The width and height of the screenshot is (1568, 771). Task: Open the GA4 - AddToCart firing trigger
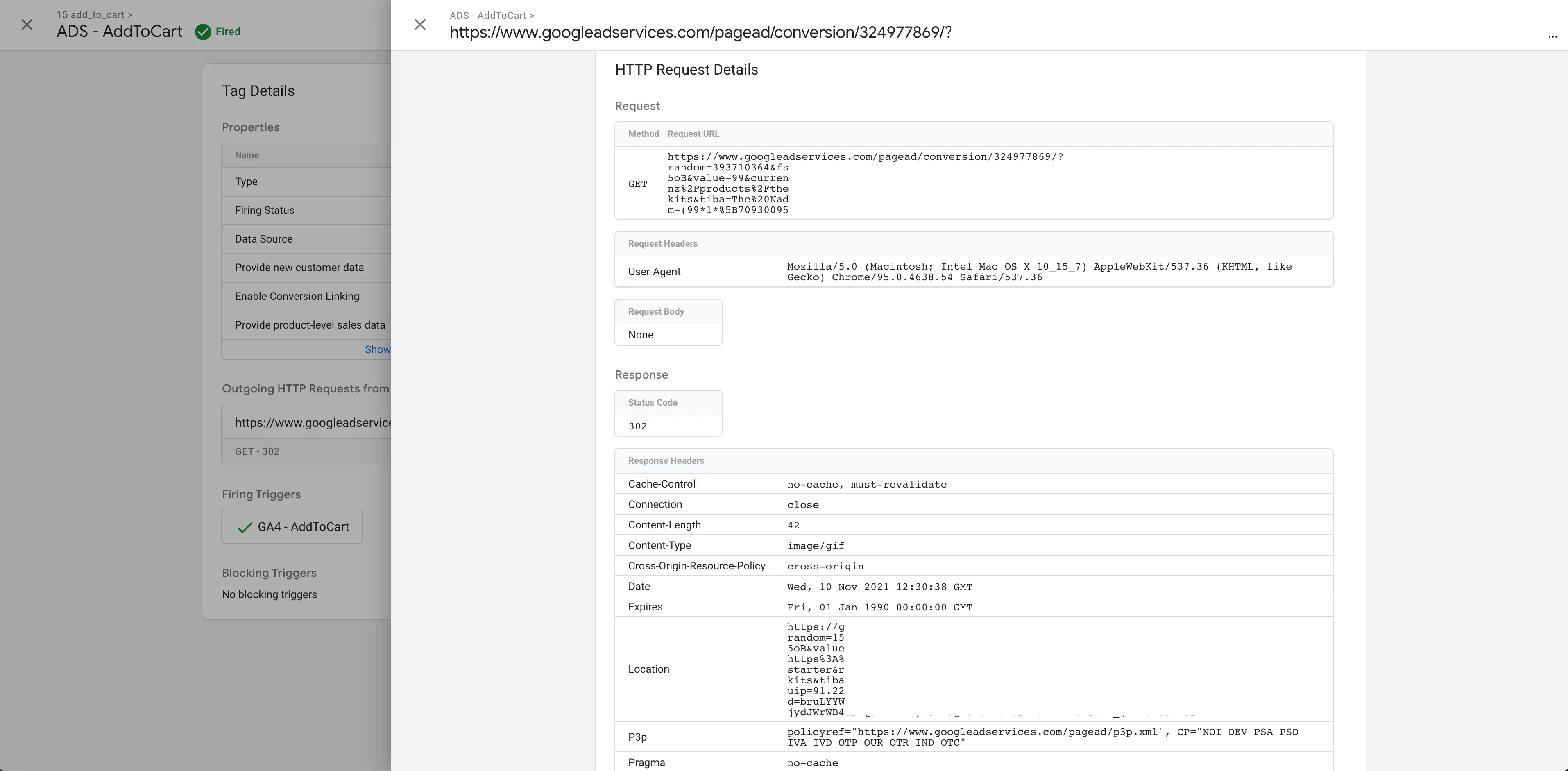[292, 527]
